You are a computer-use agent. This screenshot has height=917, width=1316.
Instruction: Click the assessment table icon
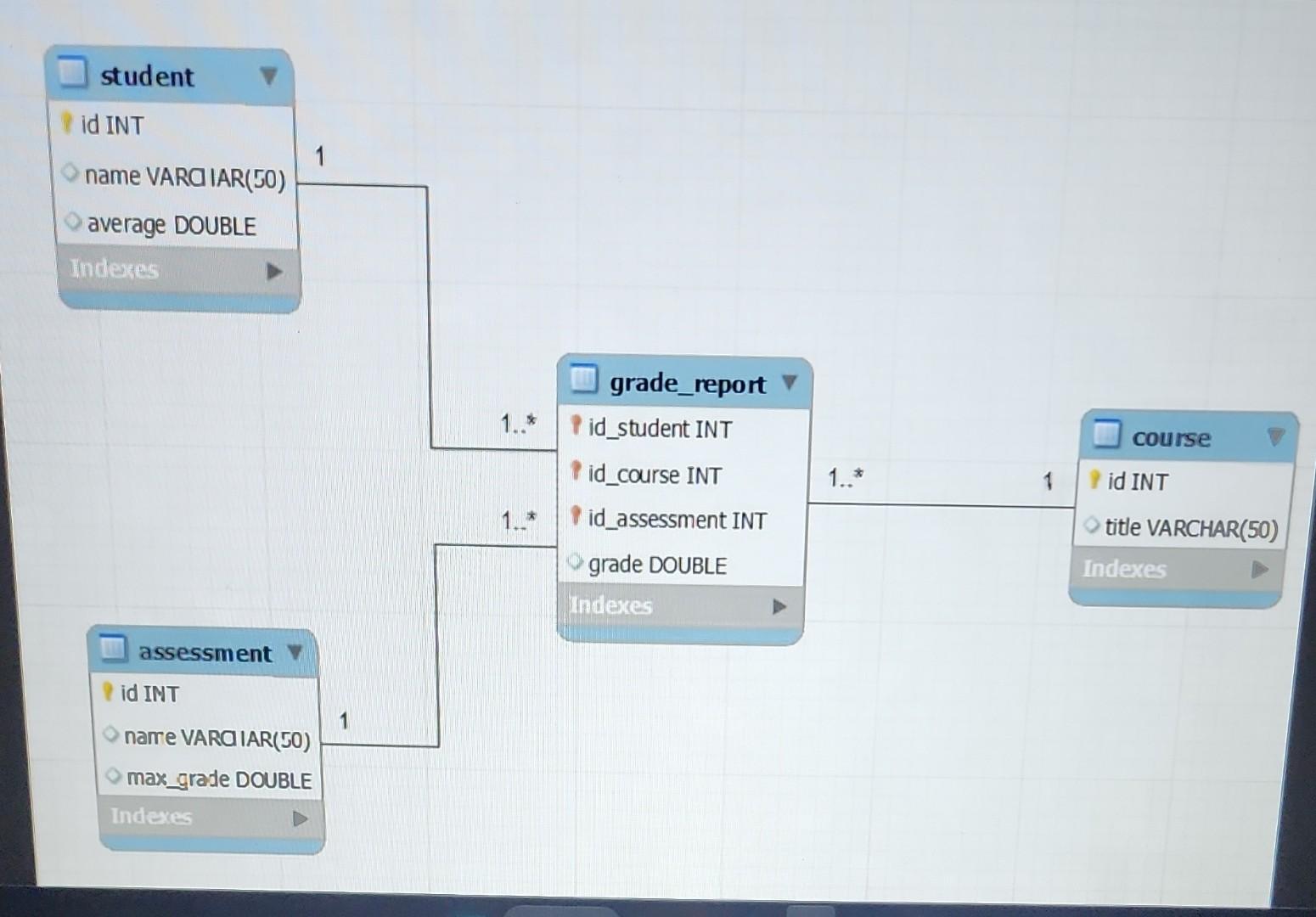pos(112,652)
